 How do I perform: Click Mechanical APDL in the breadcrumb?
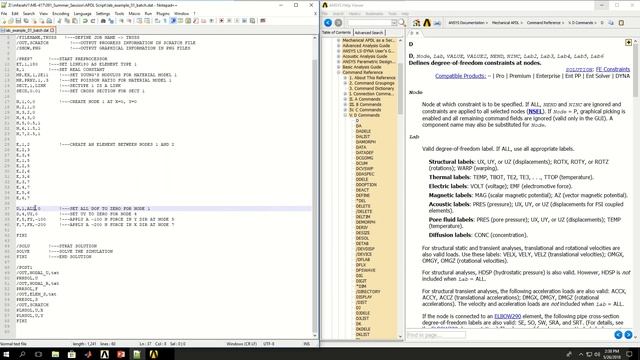(505, 23)
